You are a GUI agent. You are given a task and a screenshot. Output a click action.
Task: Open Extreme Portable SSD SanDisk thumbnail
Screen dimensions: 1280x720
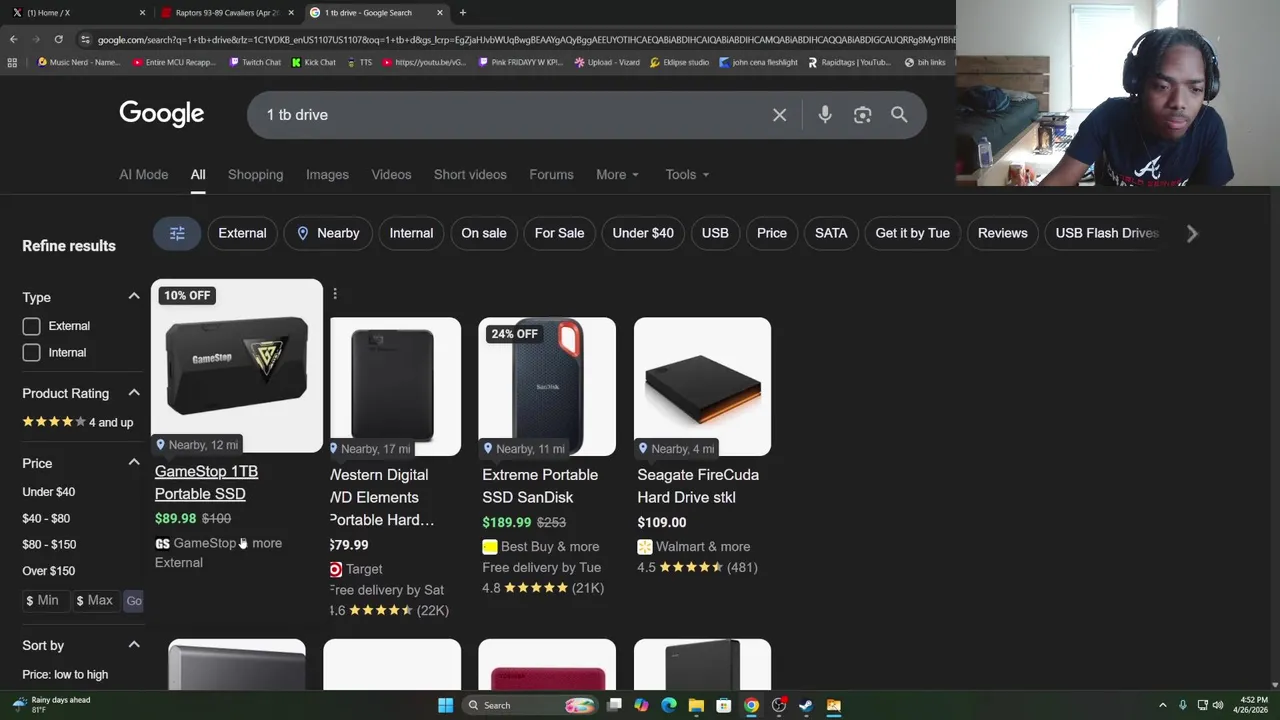click(x=547, y=386)
